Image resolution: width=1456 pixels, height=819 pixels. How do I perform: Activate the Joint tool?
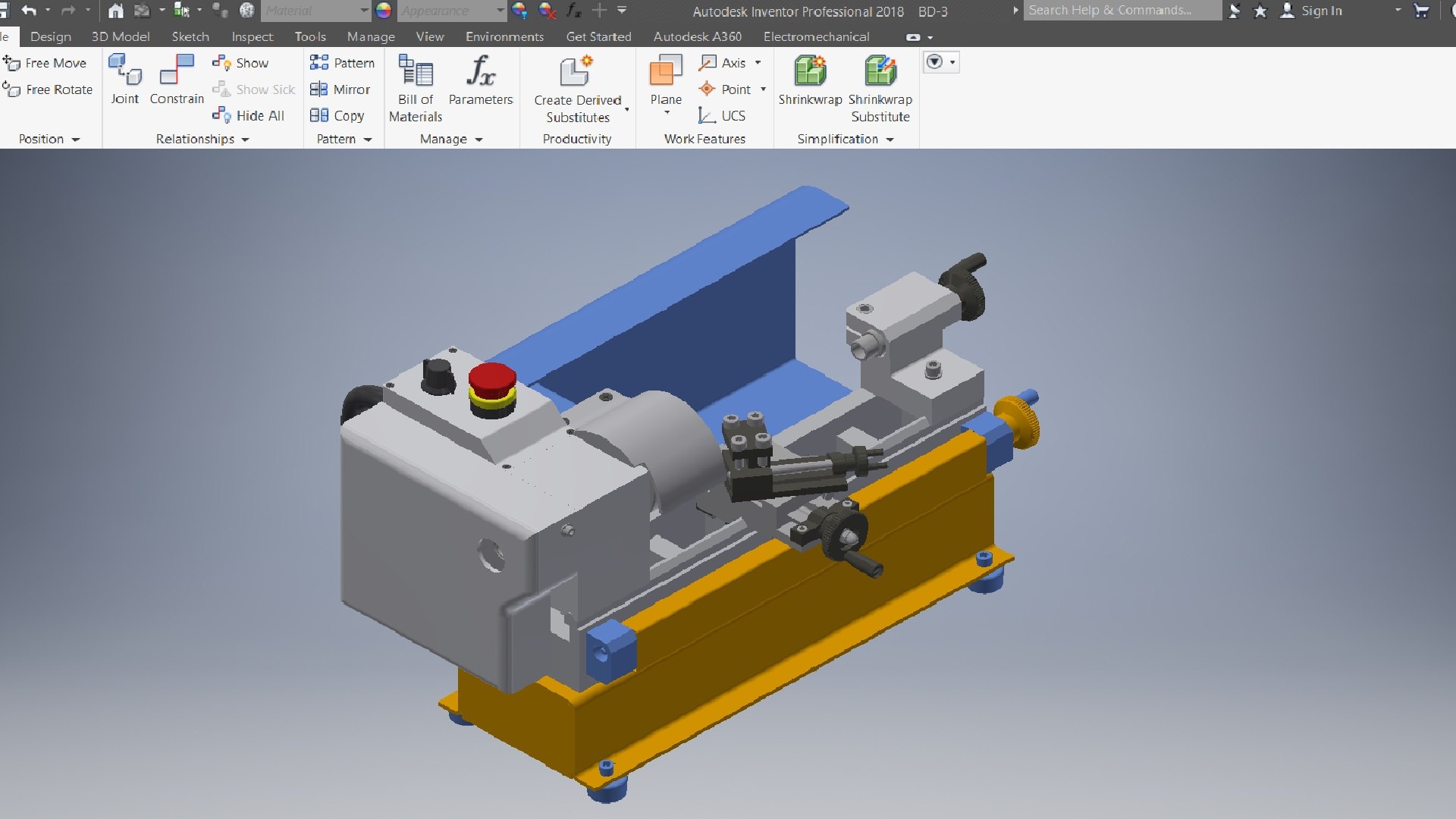point(124,79)
